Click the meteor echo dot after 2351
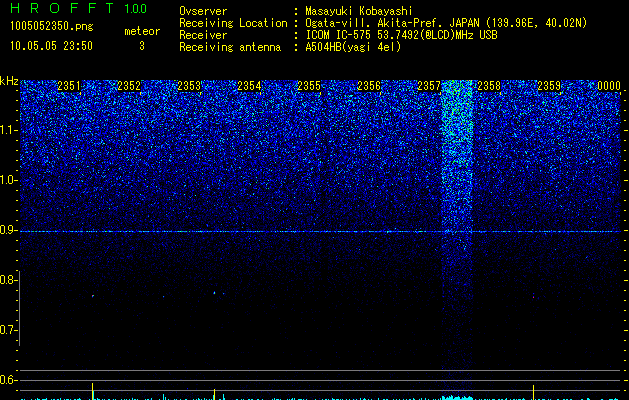This screenshot has width=629, height=400. (x=93, y=296)
